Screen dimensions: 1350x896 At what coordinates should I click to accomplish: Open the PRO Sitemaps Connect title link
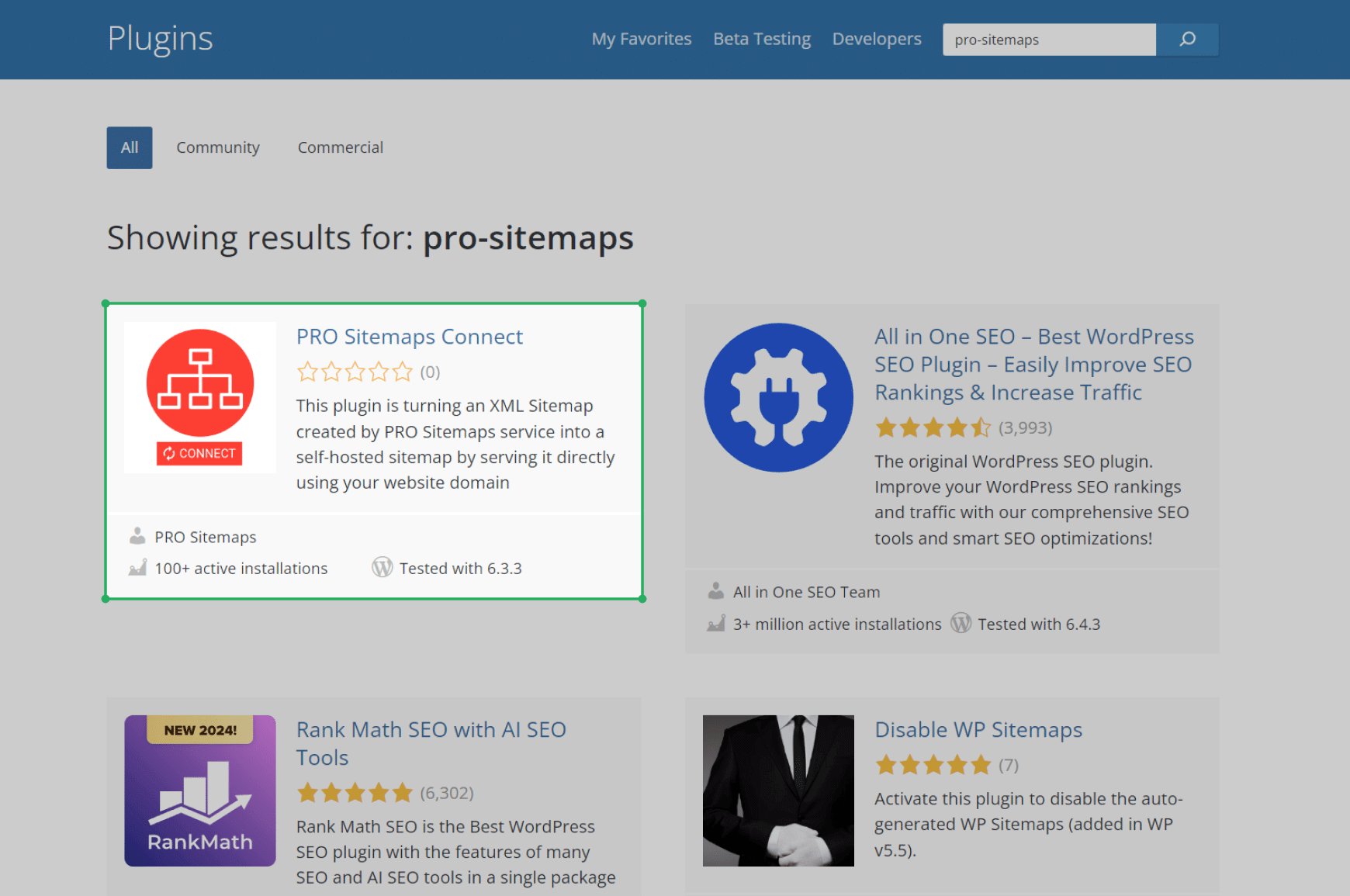coord(410,337)
